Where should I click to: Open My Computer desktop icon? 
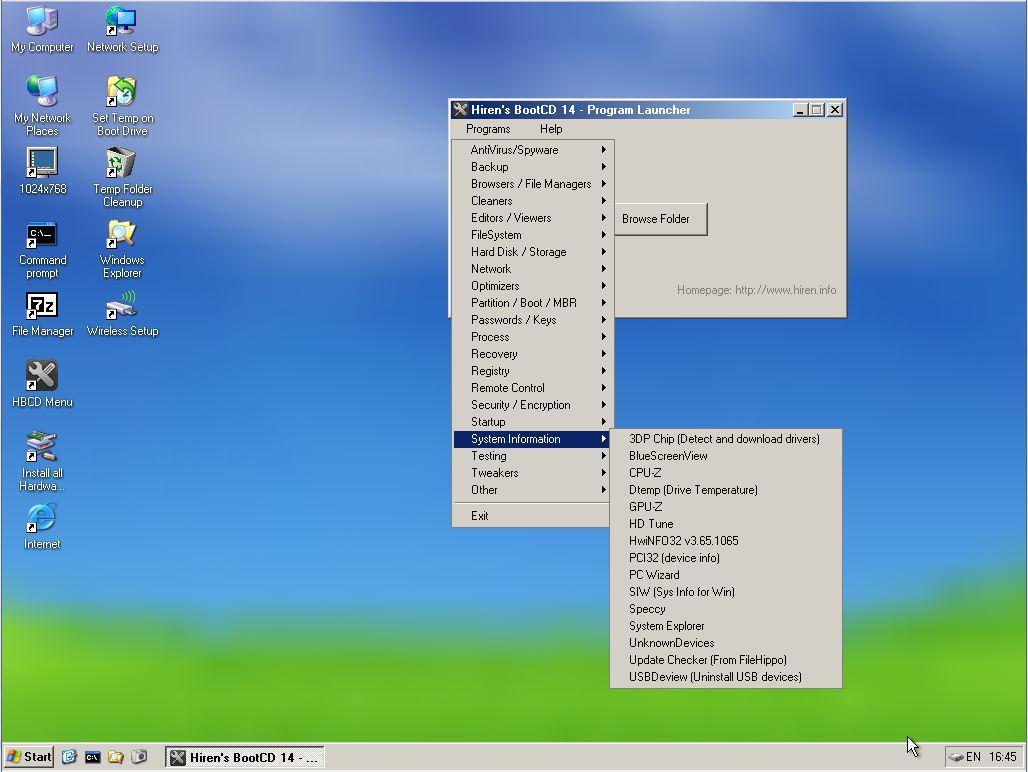click(x=42, y=29)
